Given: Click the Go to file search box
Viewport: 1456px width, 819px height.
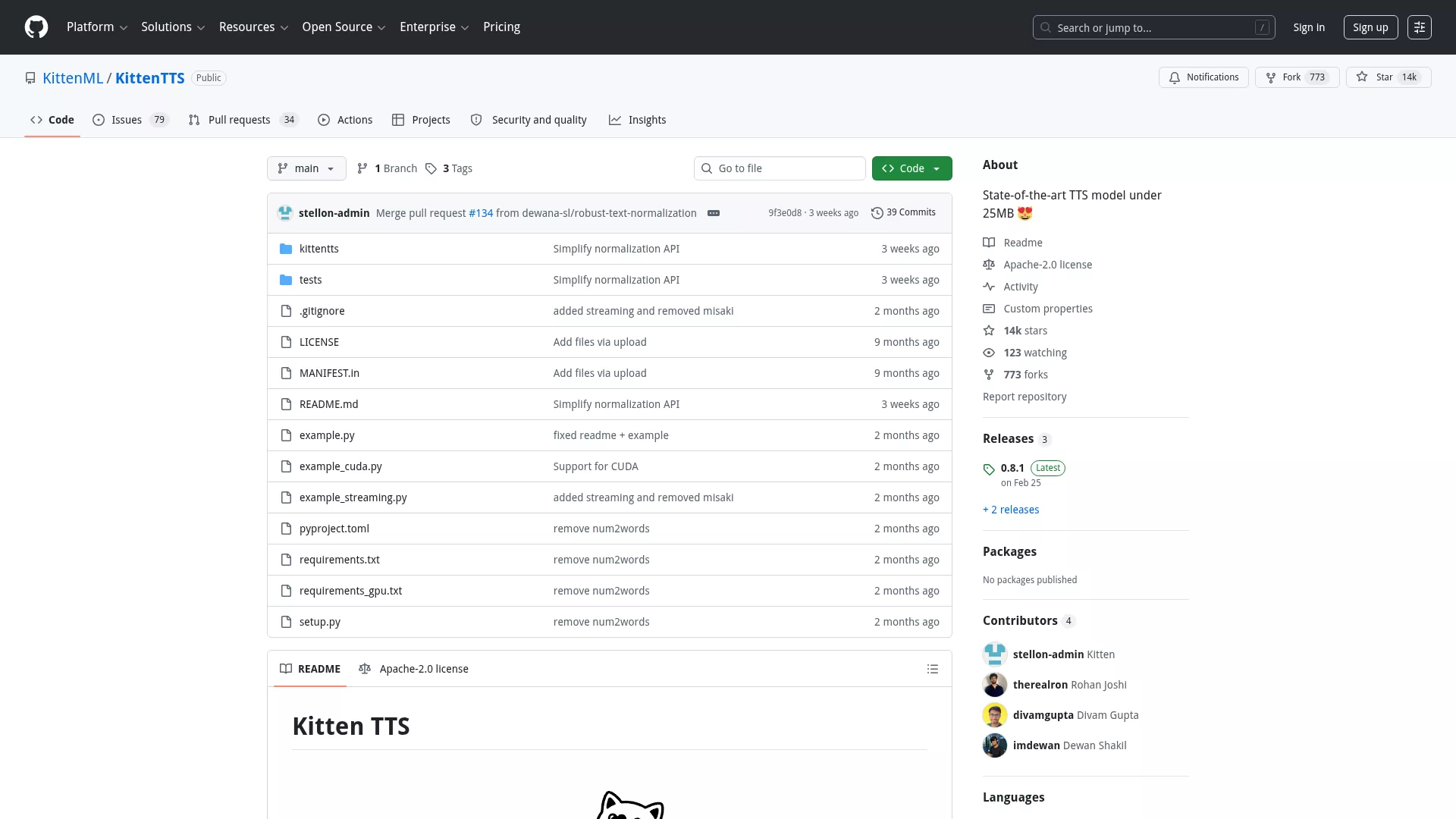Looking at the screenshot, I should [780, 168].
